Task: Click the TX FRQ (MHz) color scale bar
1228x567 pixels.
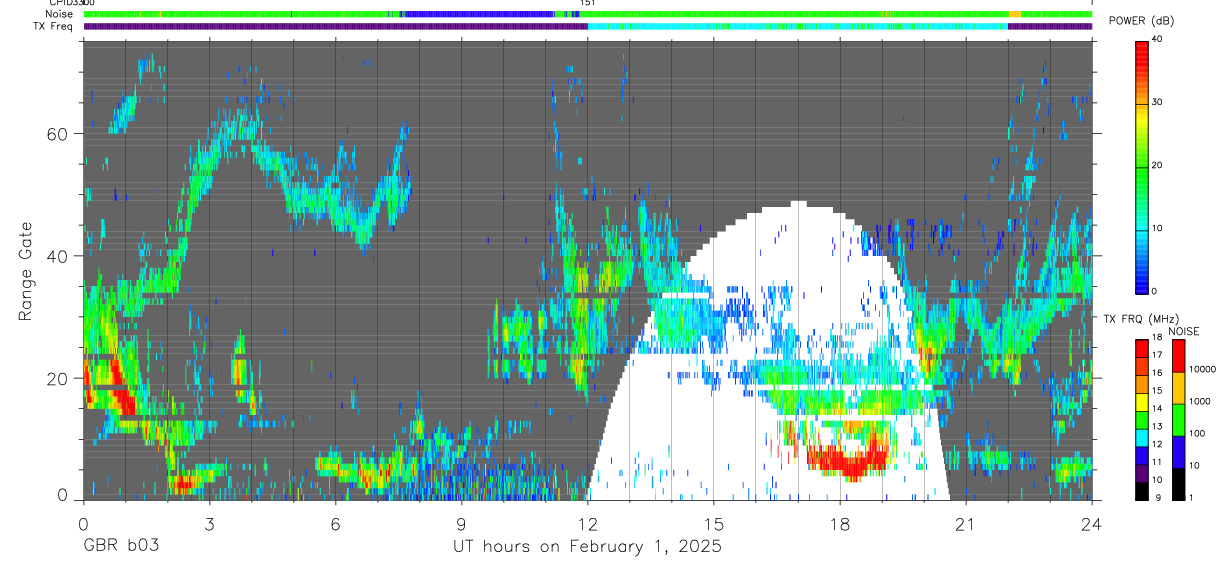Action: click(1143, 419)
